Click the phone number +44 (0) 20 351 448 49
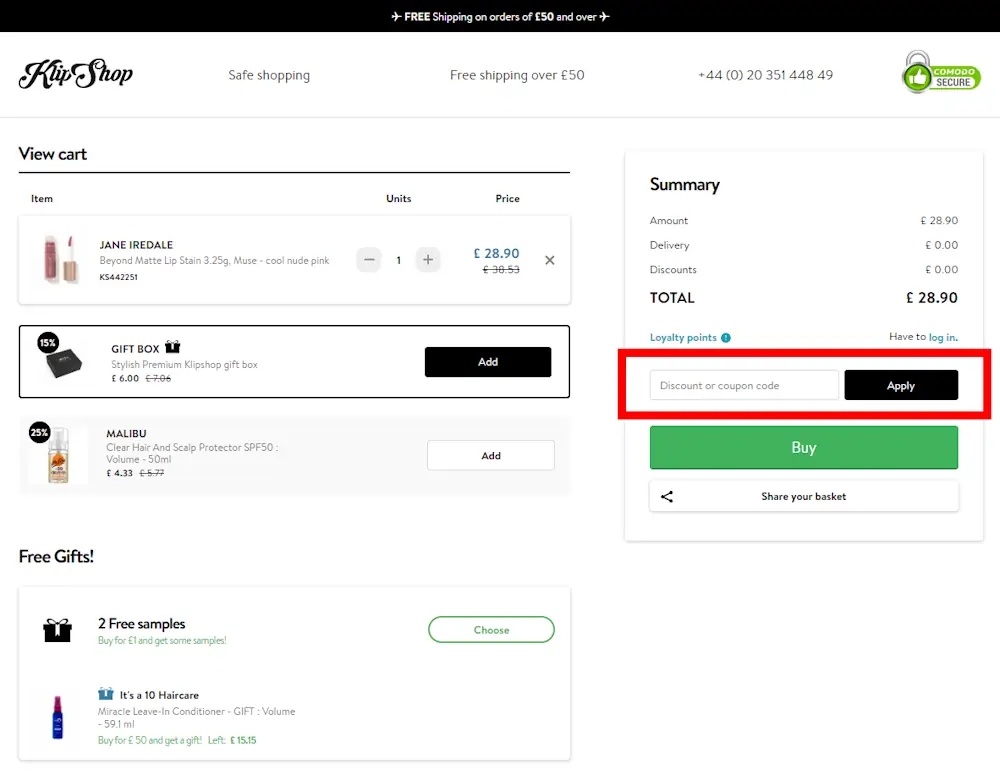The height and width of the screenshot is (775, 1000). (x=765, y=75)
